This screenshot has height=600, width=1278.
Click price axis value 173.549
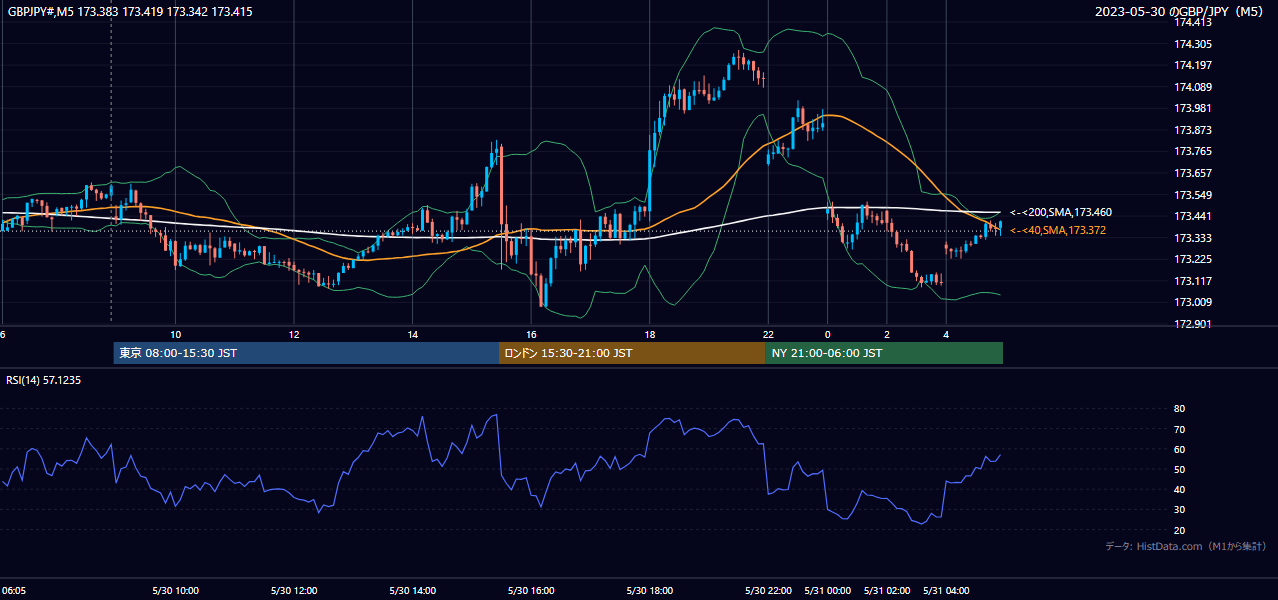point(1192,195)
